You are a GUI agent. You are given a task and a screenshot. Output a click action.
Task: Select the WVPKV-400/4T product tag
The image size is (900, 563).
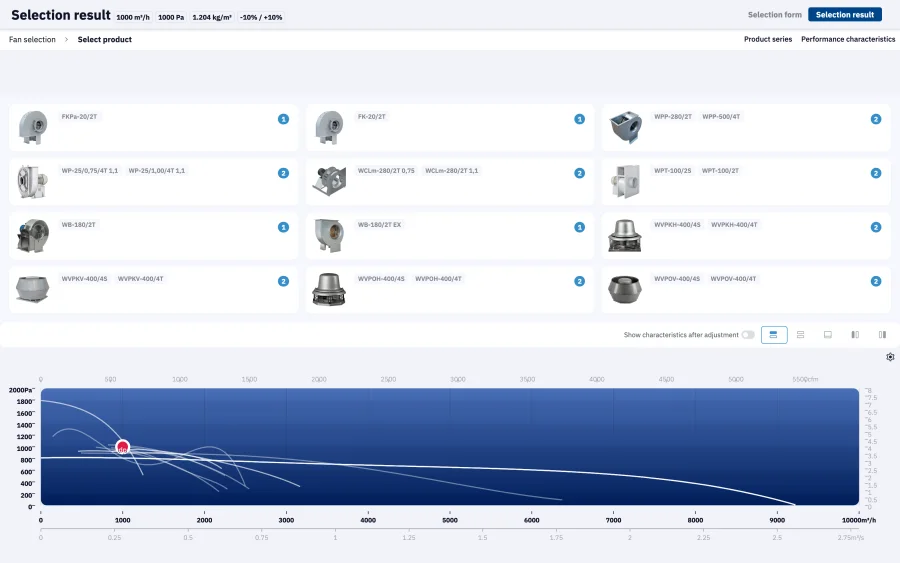click(141, 278)
